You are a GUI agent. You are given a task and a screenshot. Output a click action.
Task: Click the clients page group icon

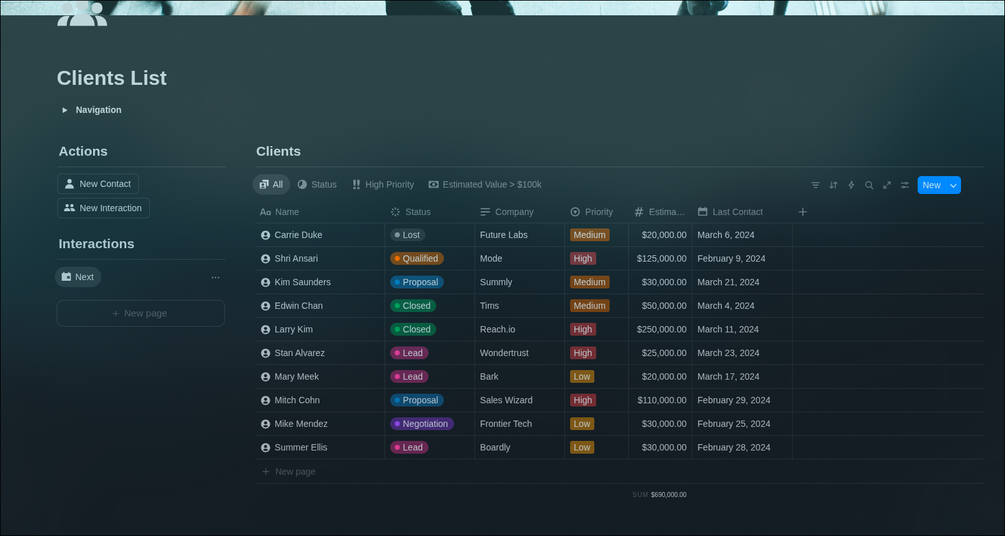tap(82, 13)
